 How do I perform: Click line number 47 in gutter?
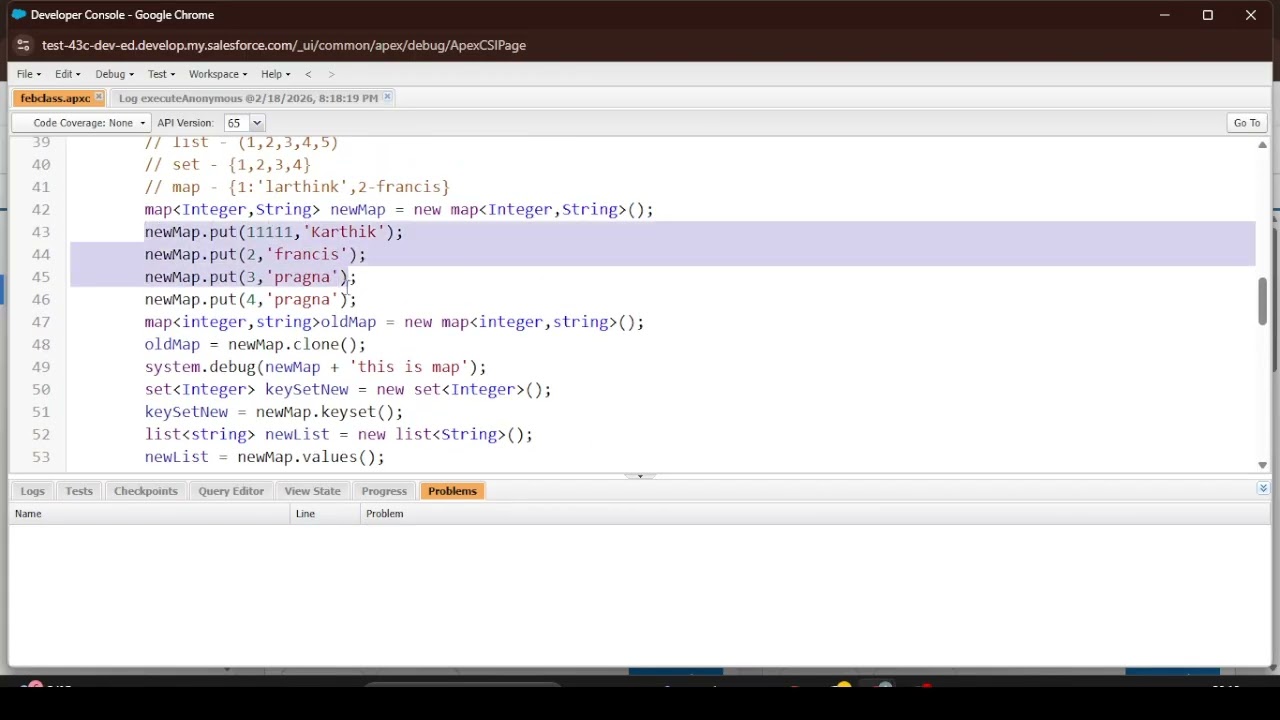[41, 322]
